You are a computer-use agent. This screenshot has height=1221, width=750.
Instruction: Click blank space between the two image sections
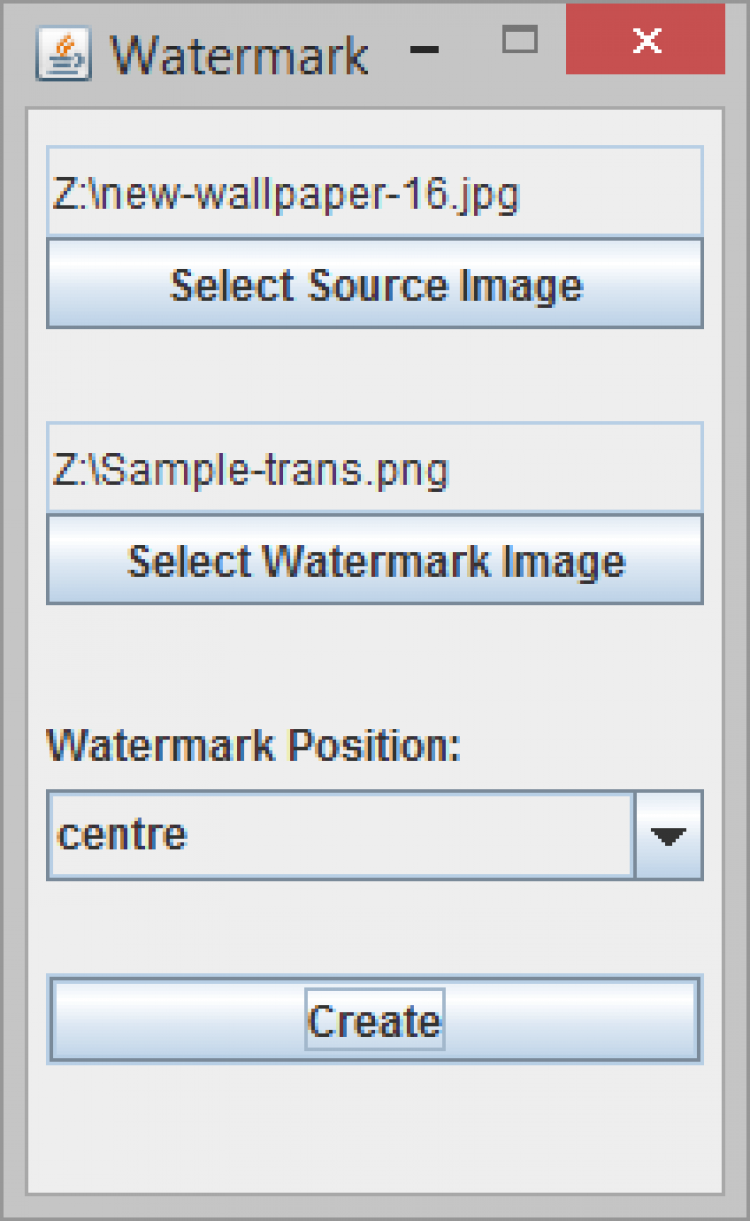tap(374, 375)
